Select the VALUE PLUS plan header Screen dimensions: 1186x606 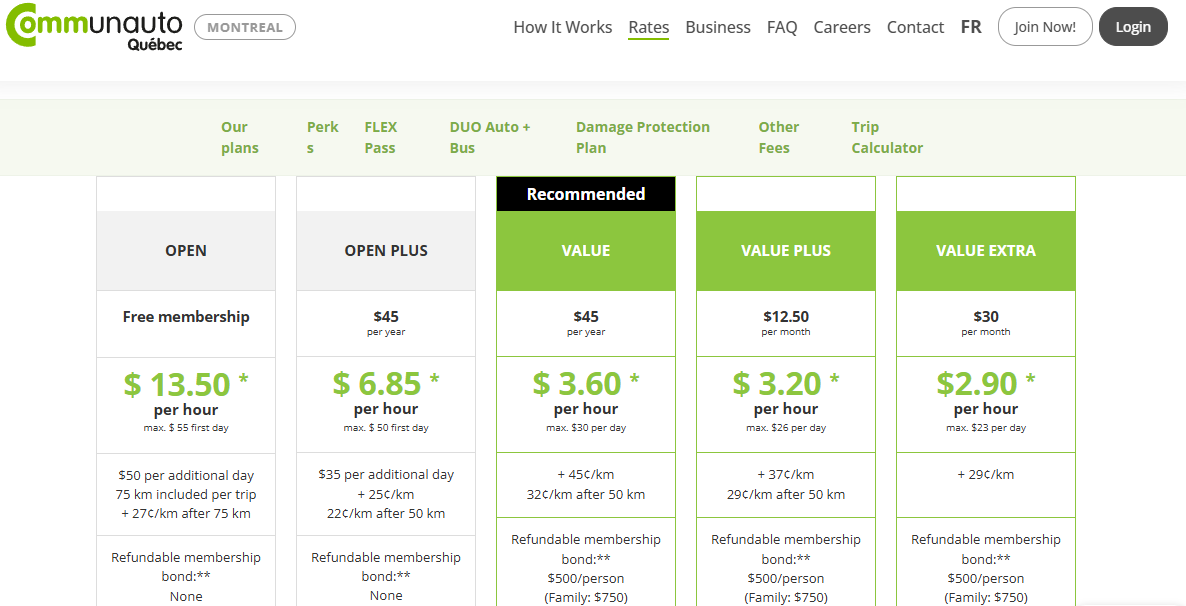(x=786, y=250)
